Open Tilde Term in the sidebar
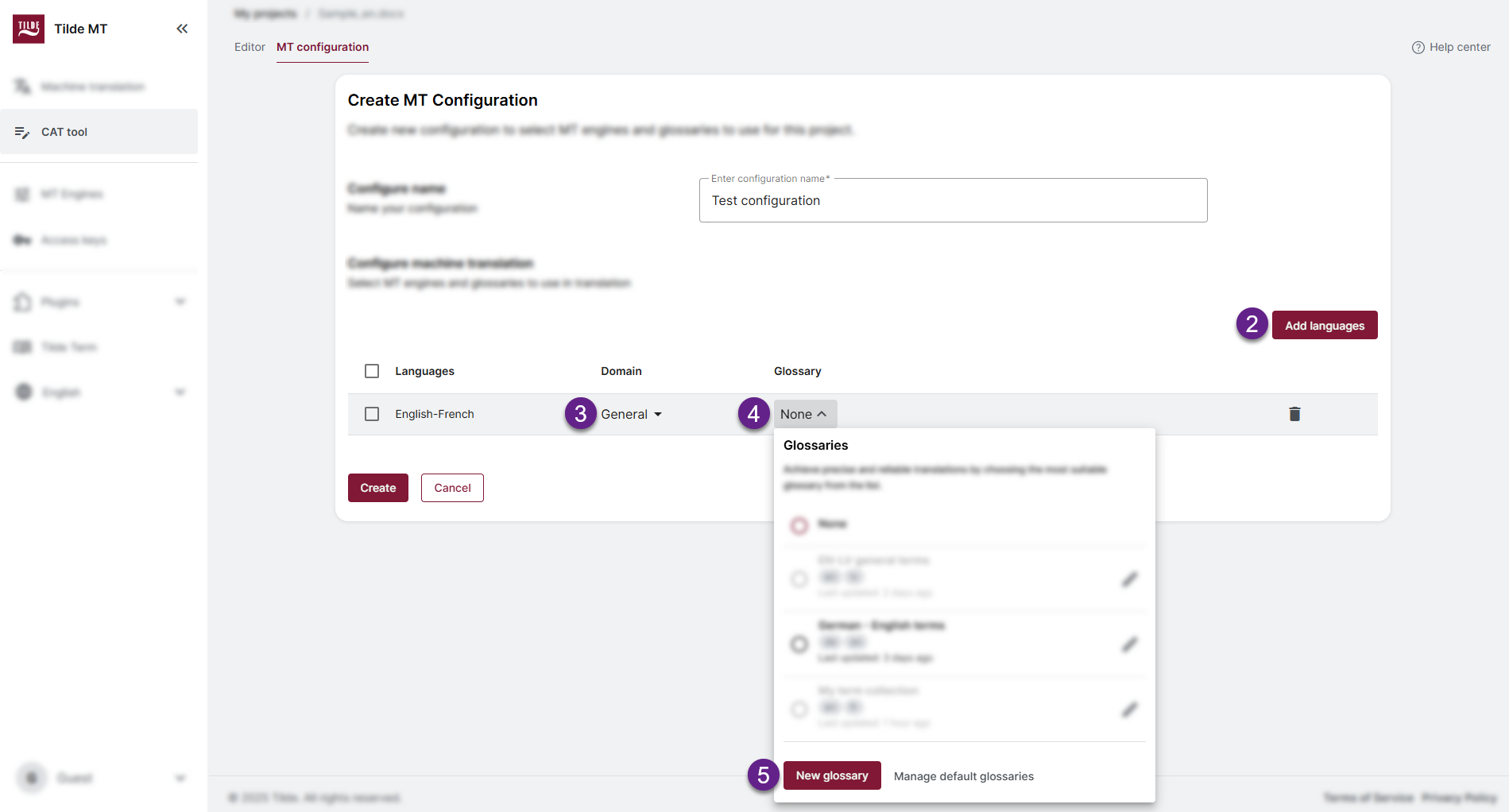This screenshot has height=812, width=1509. click(70, 346)
